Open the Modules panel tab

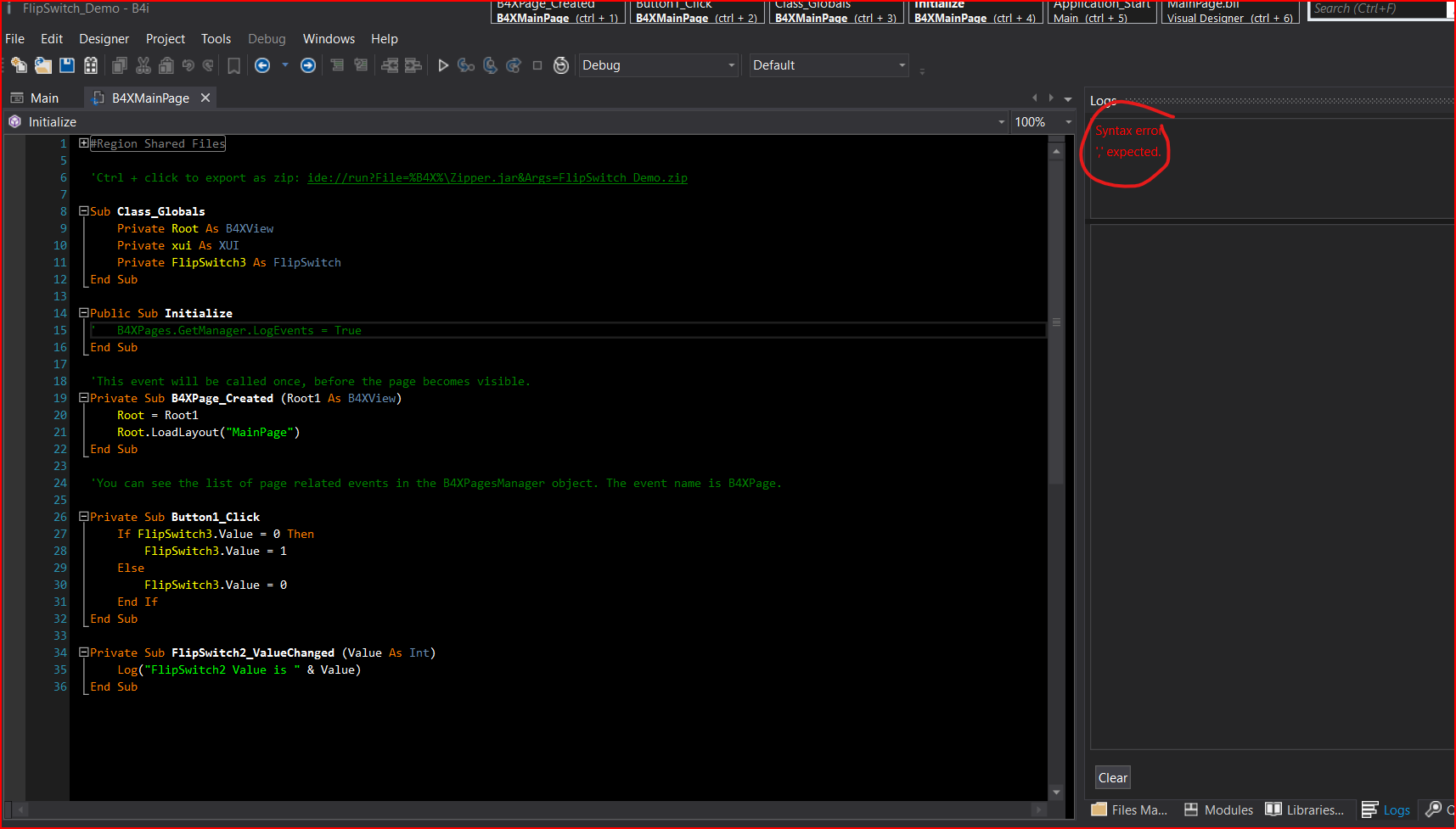(x=1218, y=810)
